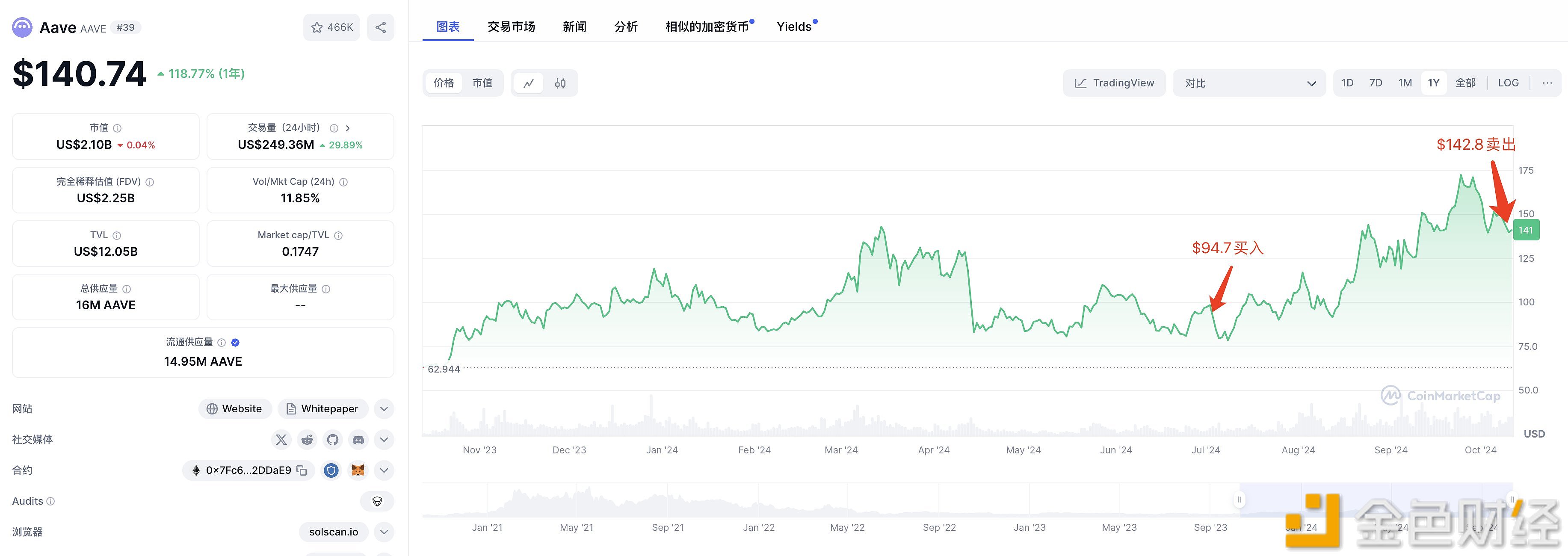Open Discord social link
This screenshot has height=556, width=1568.
[358, 440]
